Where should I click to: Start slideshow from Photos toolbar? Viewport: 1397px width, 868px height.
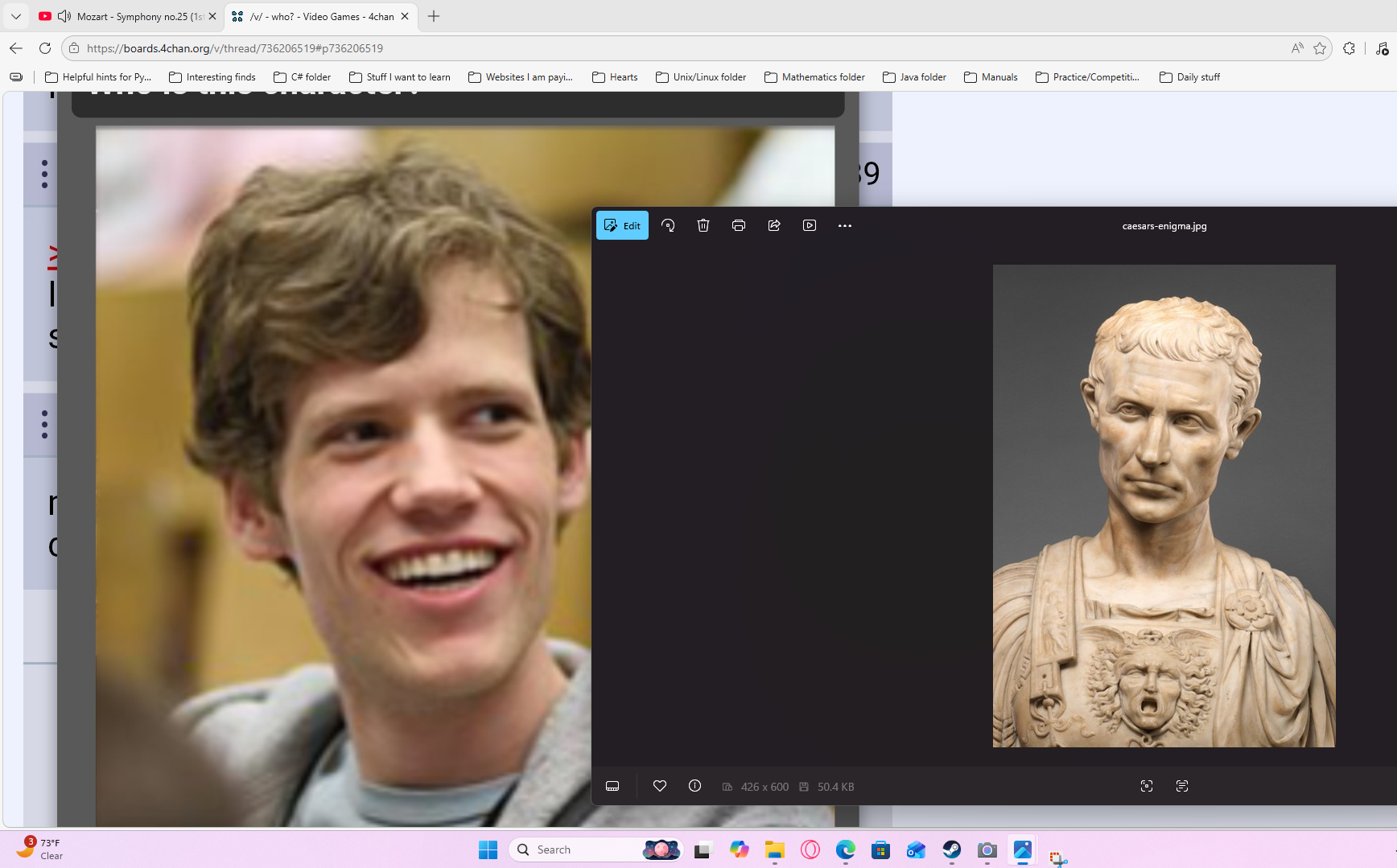tap(810, 226)
